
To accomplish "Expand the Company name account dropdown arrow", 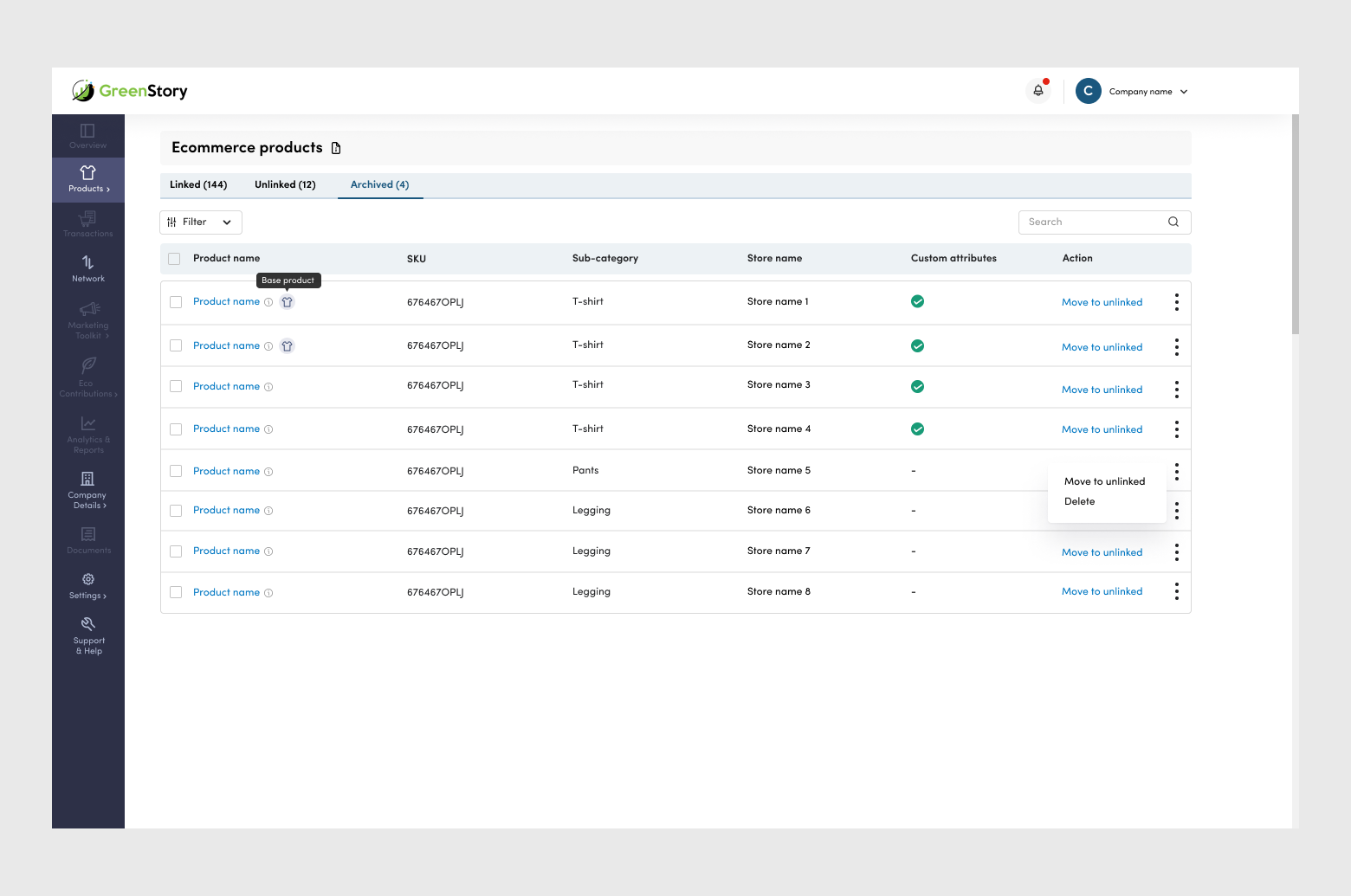I will tap(1184, 92).
